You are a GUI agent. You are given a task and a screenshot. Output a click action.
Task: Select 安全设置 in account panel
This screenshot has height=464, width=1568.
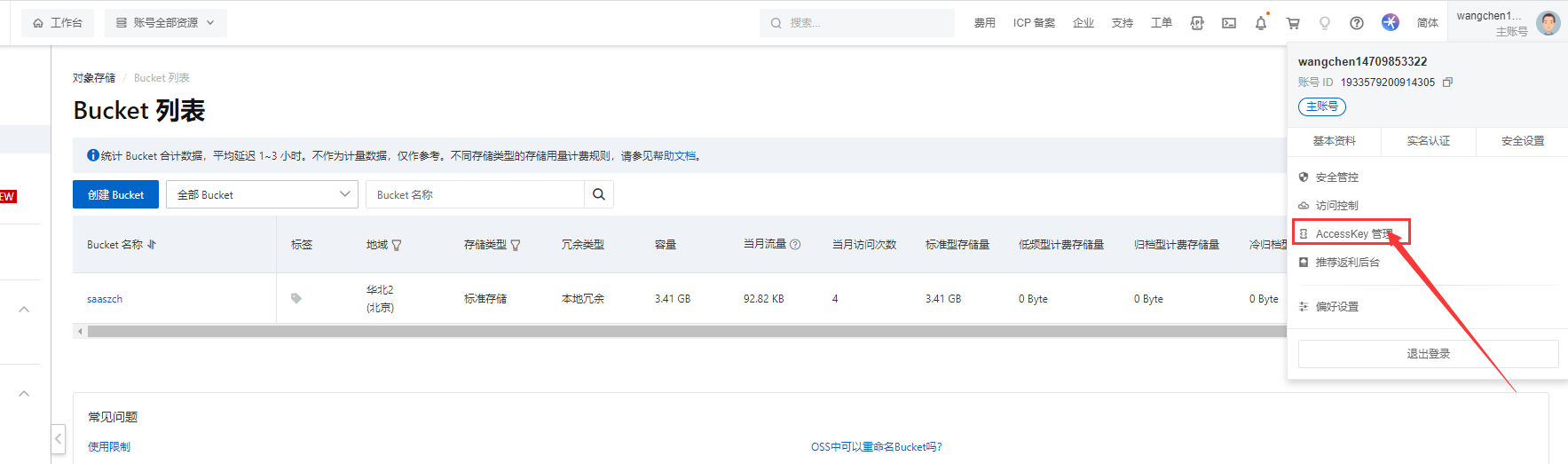coord(1522,141)
